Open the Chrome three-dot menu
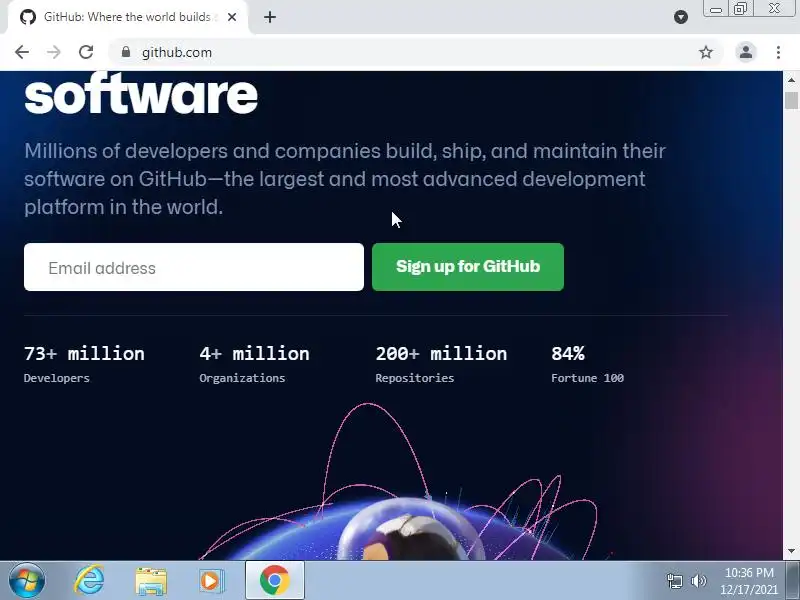800x600 pixels. coord(778,52)
